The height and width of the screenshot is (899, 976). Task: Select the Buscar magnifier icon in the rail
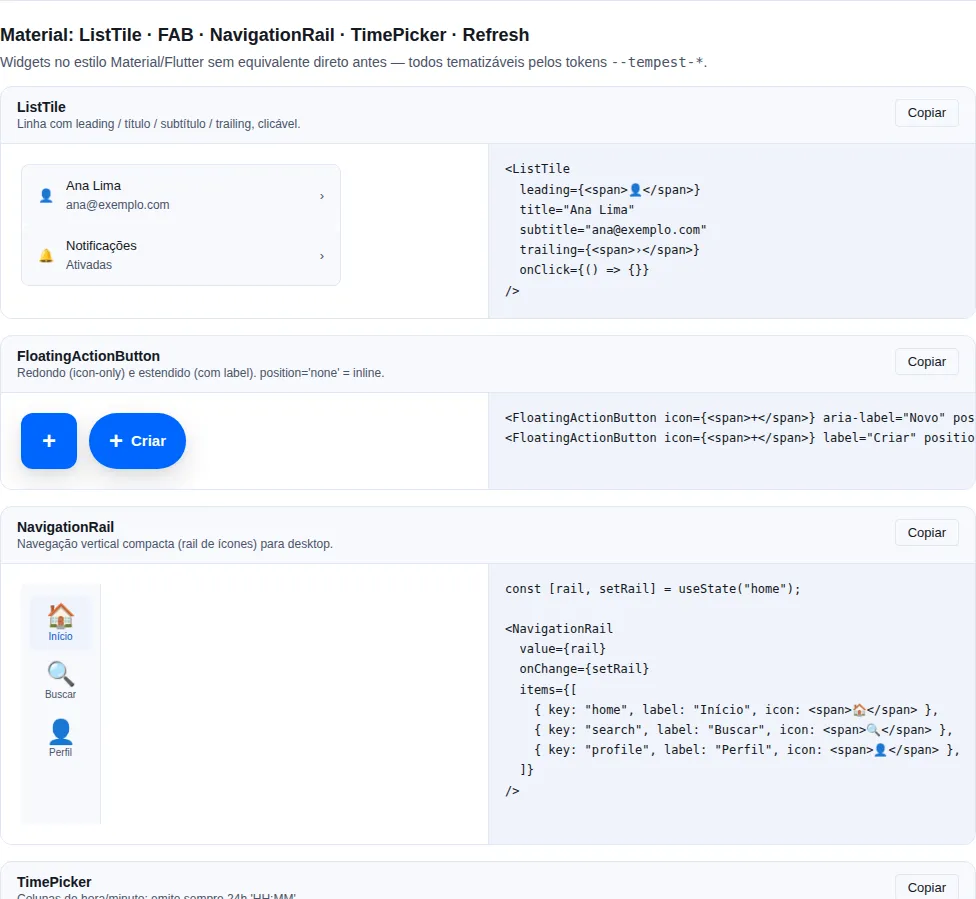60,674
